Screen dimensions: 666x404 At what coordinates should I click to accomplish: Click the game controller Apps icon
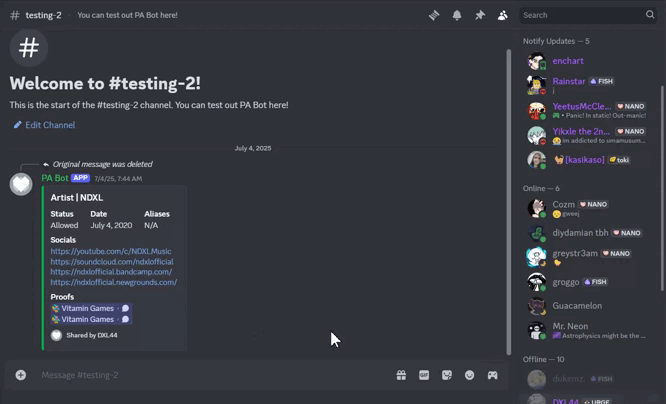point(493,375)
